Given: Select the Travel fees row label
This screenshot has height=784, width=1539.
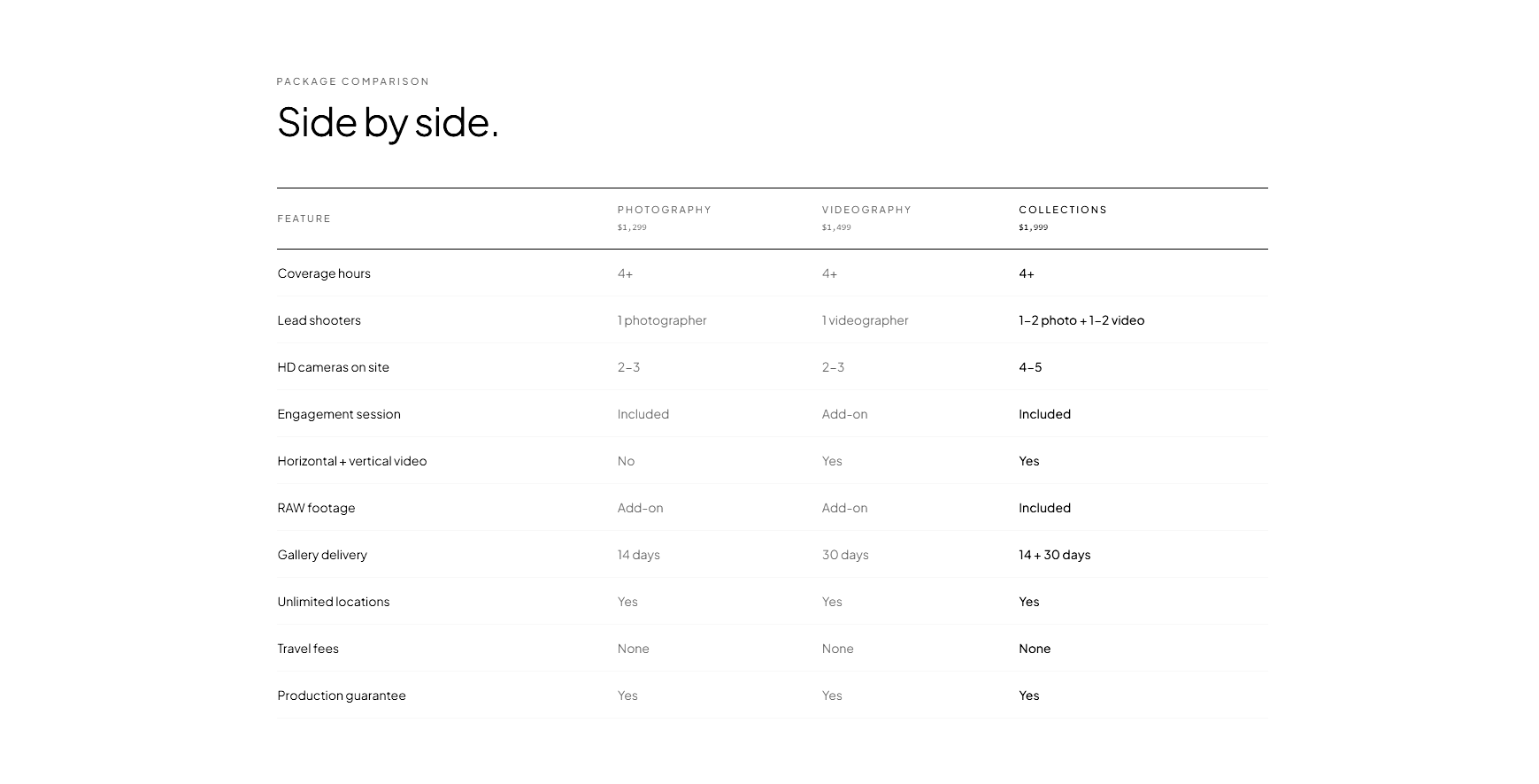Looking at the screenshot, I should coord(308,649).
